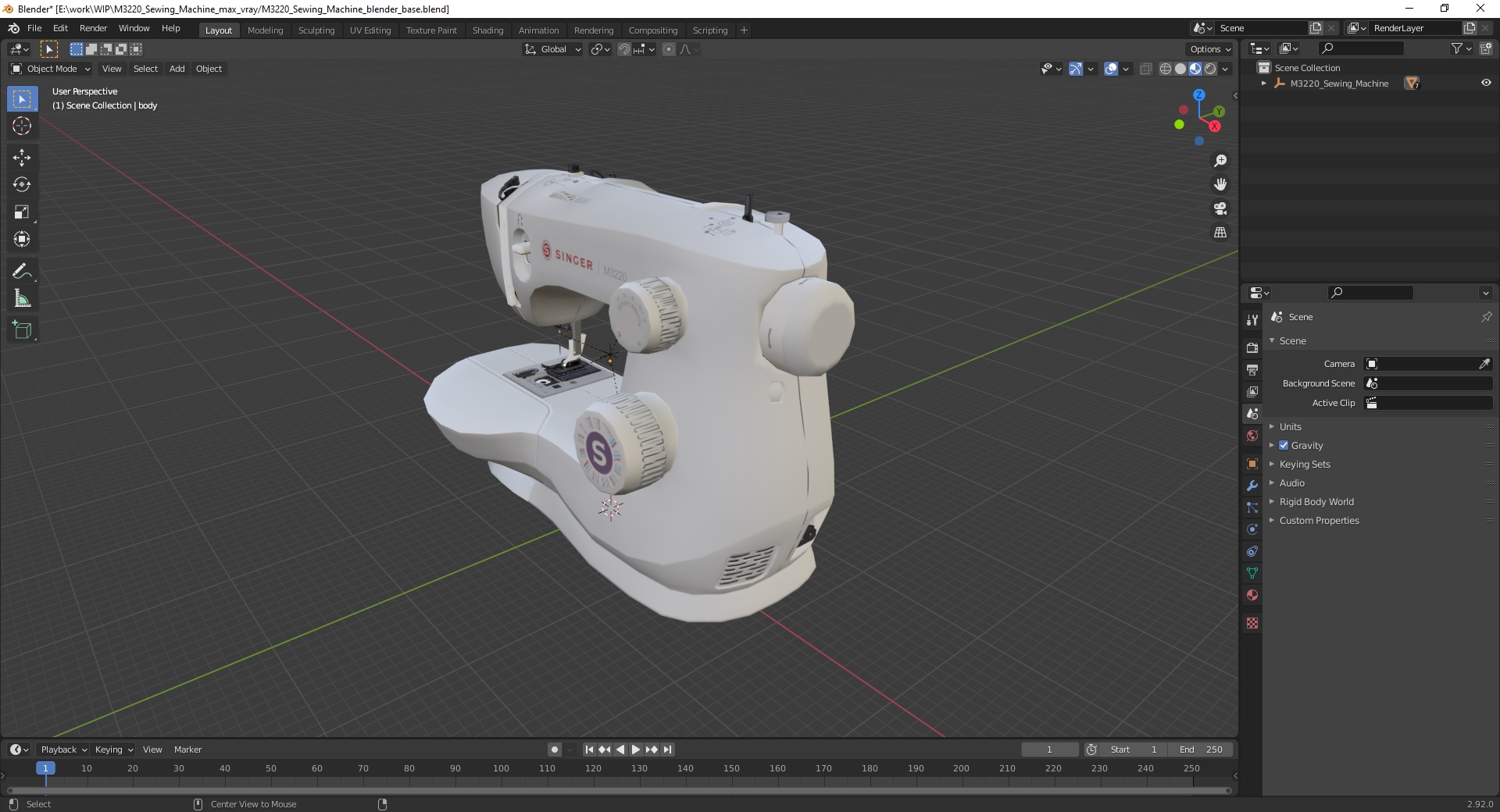
Task: Open the World properties tab
Action: click(1252, 436)
